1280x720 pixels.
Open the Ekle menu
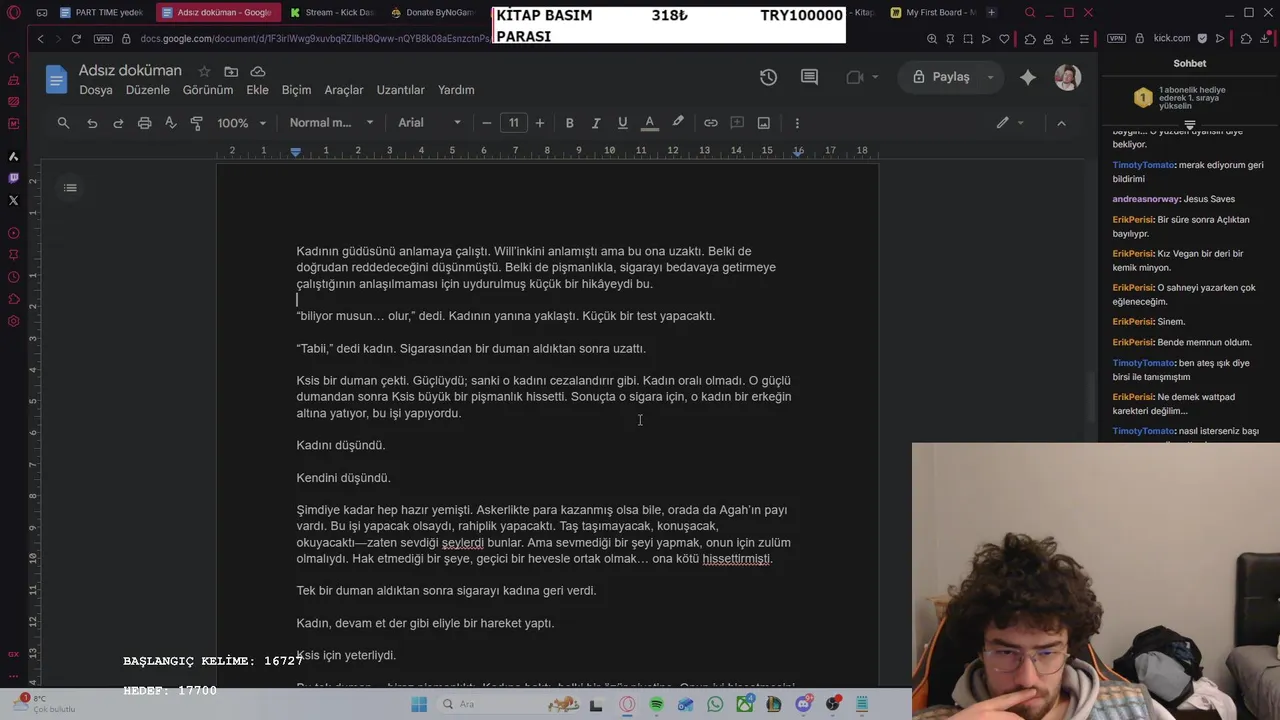tap(258, 90)
